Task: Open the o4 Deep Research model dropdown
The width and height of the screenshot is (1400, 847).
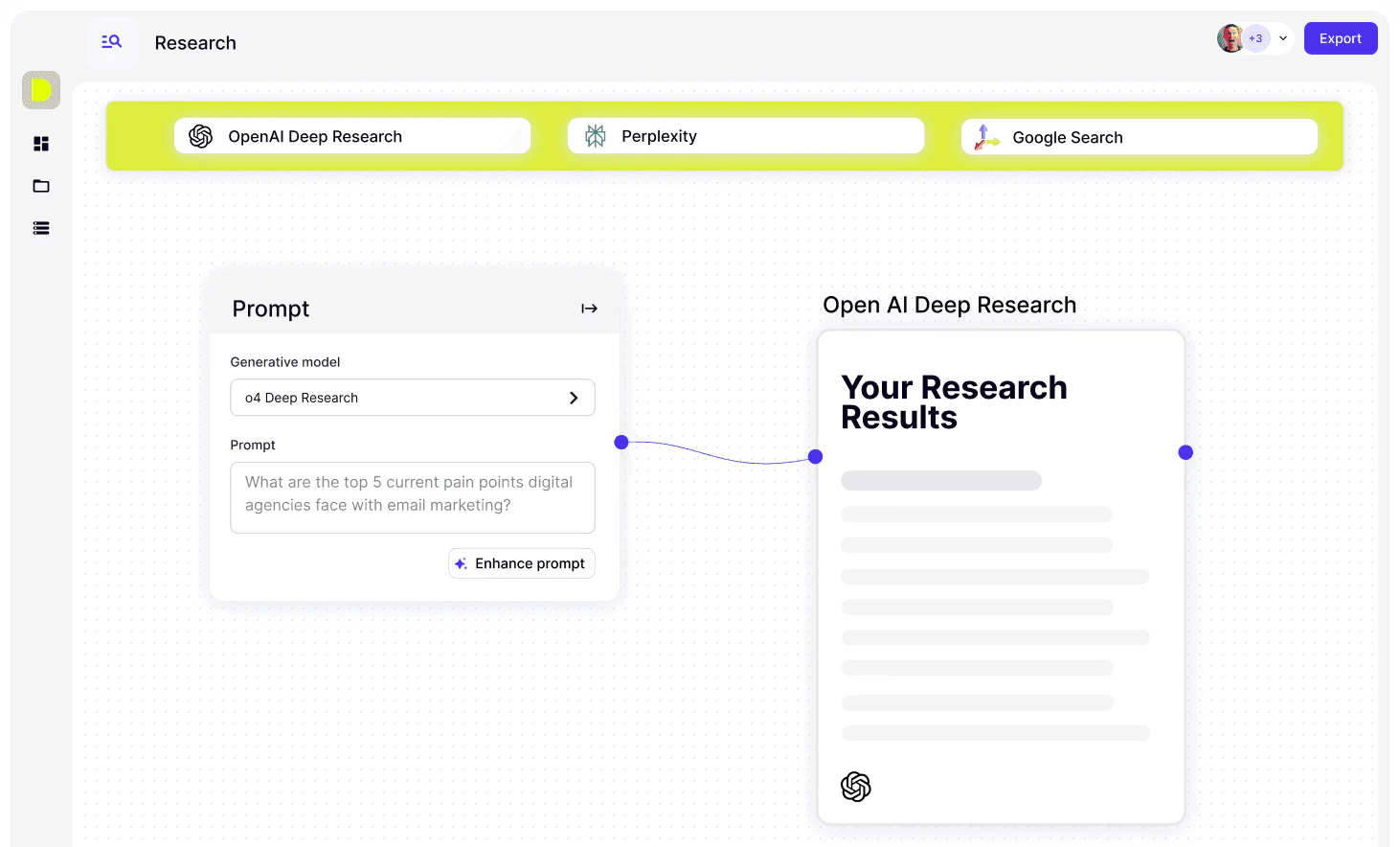Action: pyautogui.click(x=412, y=398)
